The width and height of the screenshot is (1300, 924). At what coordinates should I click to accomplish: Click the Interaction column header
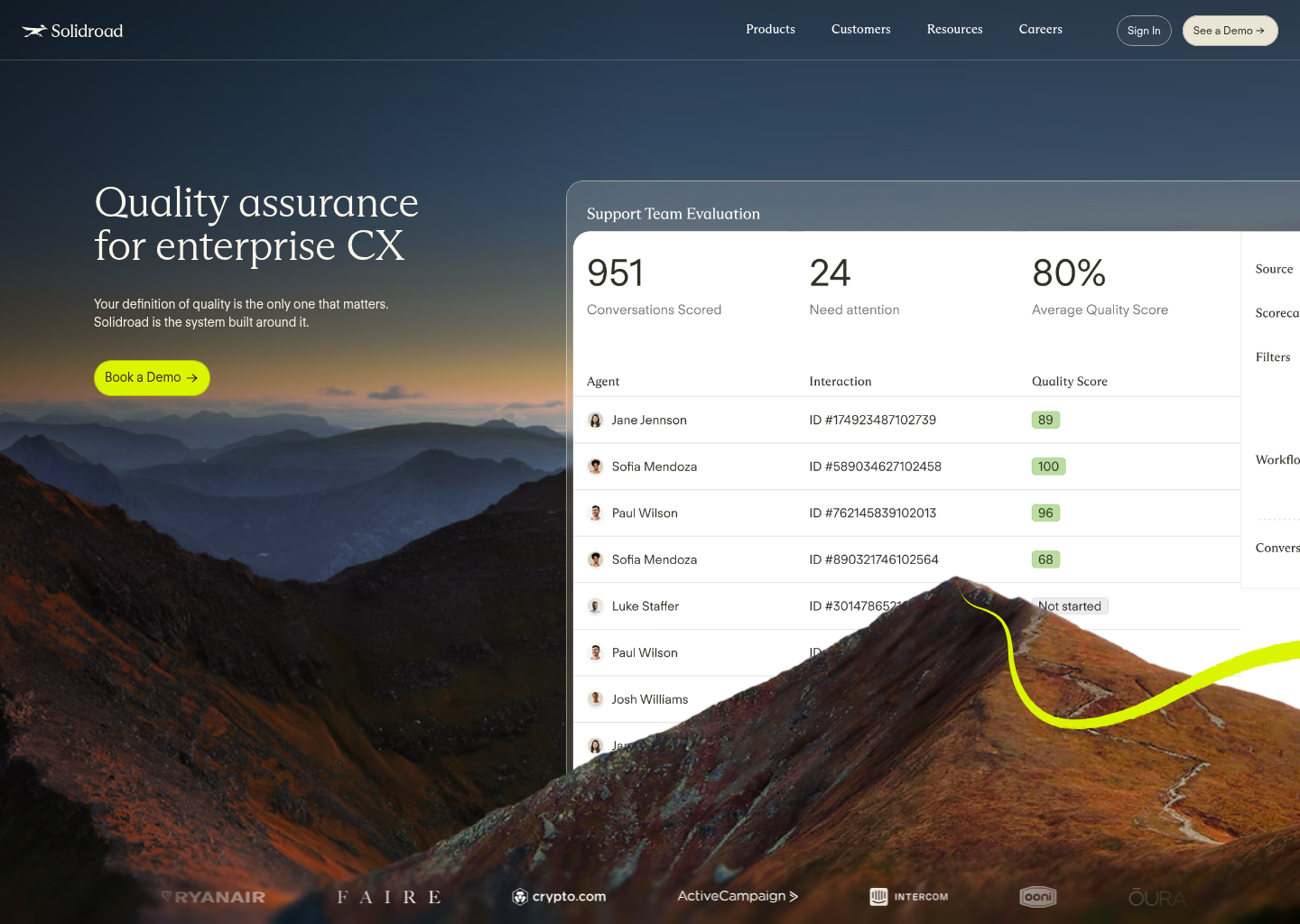coord(840,382)
